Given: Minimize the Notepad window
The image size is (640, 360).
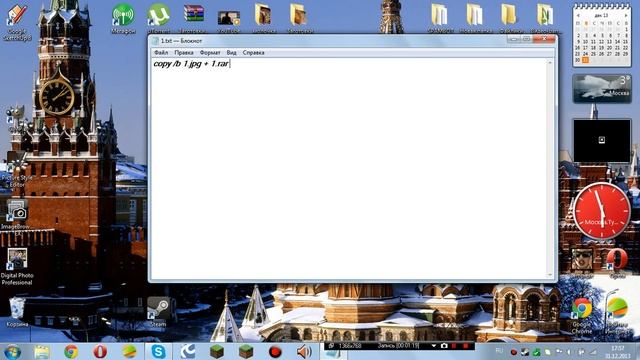Looking at the screenshot, I should coord(513,39).
